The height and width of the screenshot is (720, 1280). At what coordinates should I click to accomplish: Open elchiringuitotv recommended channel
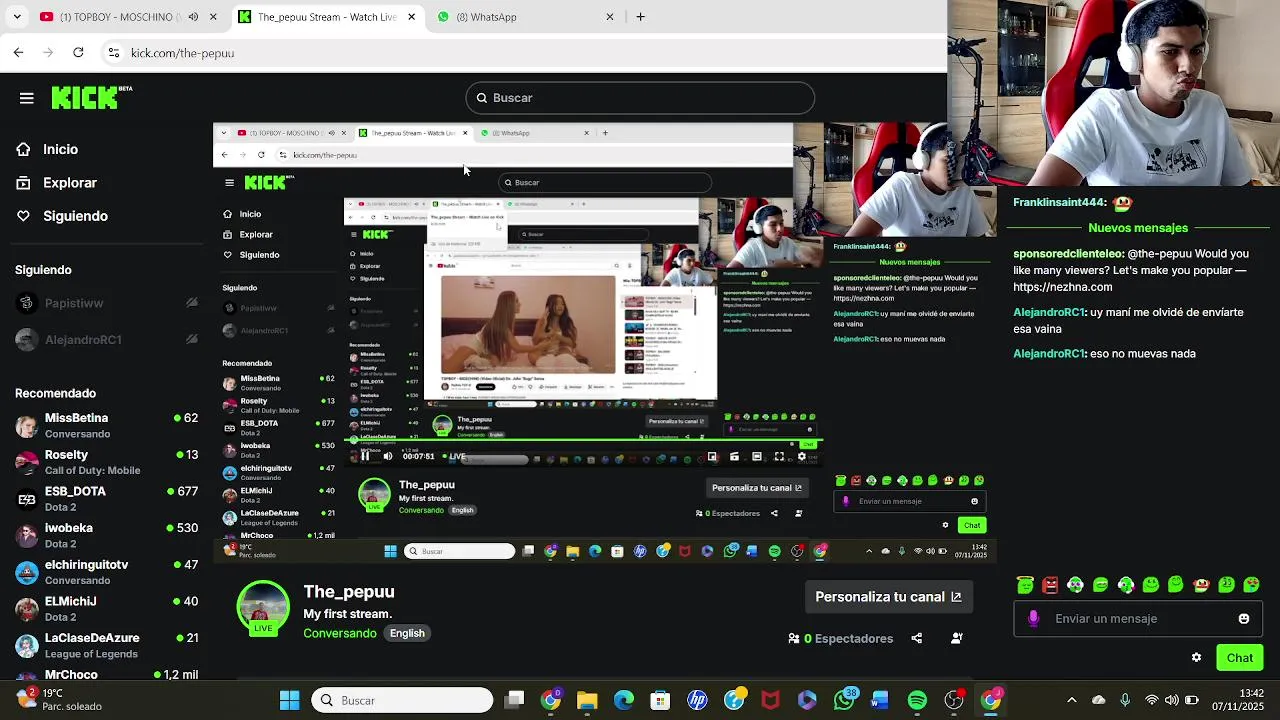point(106,572)
